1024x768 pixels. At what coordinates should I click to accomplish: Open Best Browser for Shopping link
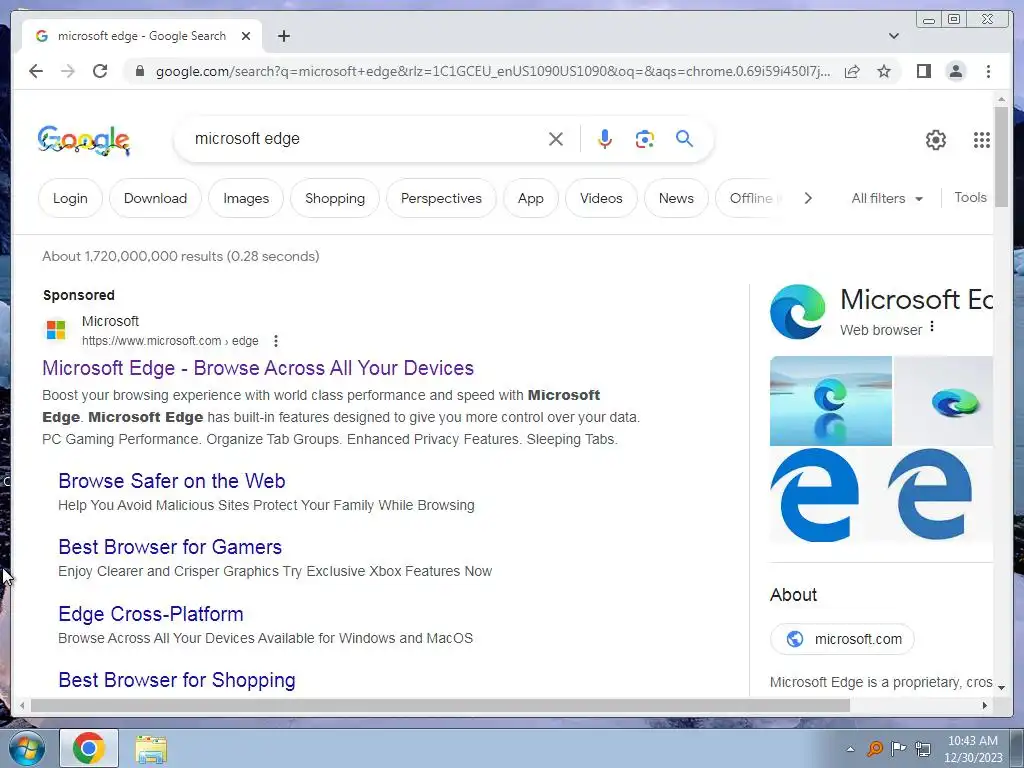click(x=177, y=680)
